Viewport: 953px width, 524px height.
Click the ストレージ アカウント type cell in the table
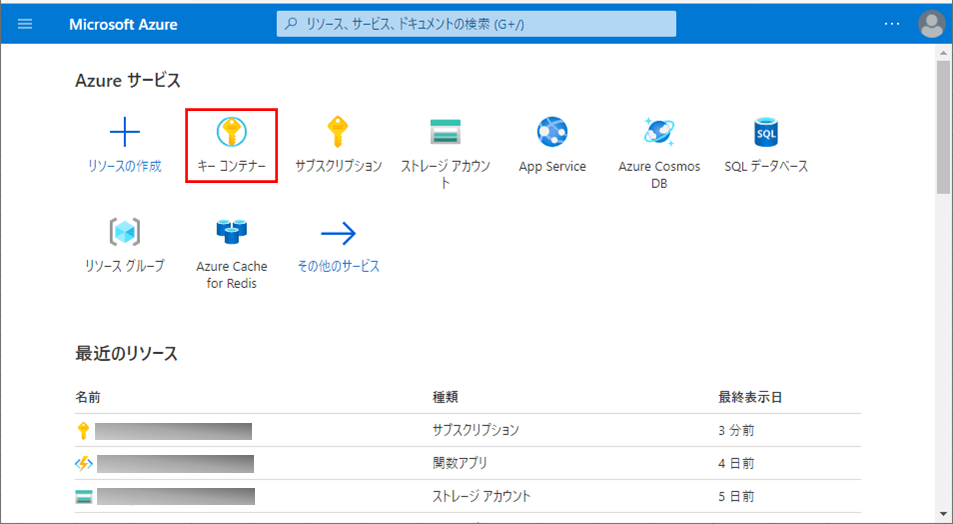tap(481, 496)
